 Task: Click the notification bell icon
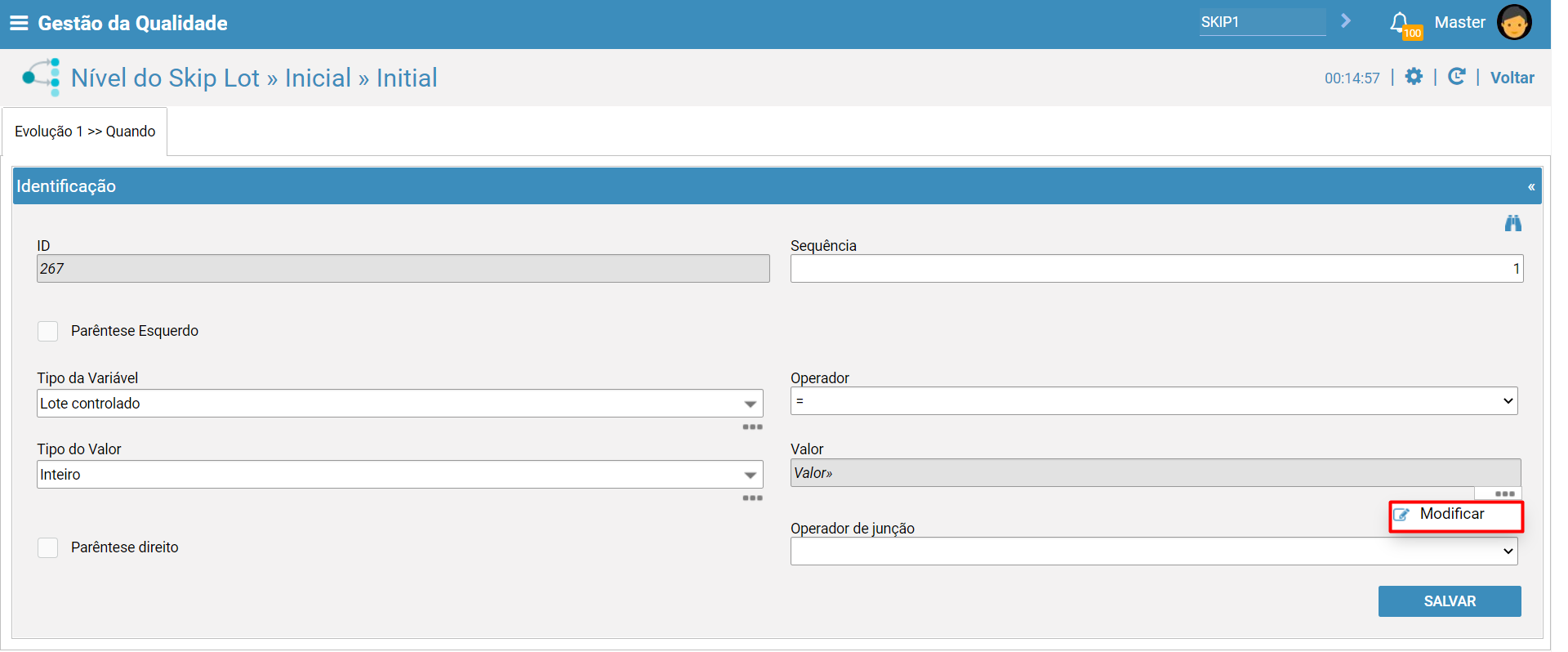click(x=1400, y=22)
